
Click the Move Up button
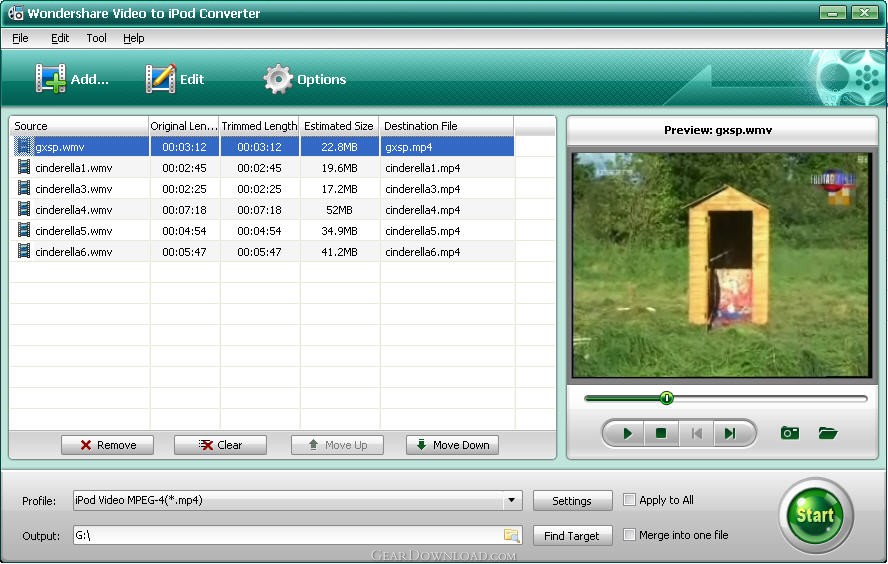pos(338,445)
